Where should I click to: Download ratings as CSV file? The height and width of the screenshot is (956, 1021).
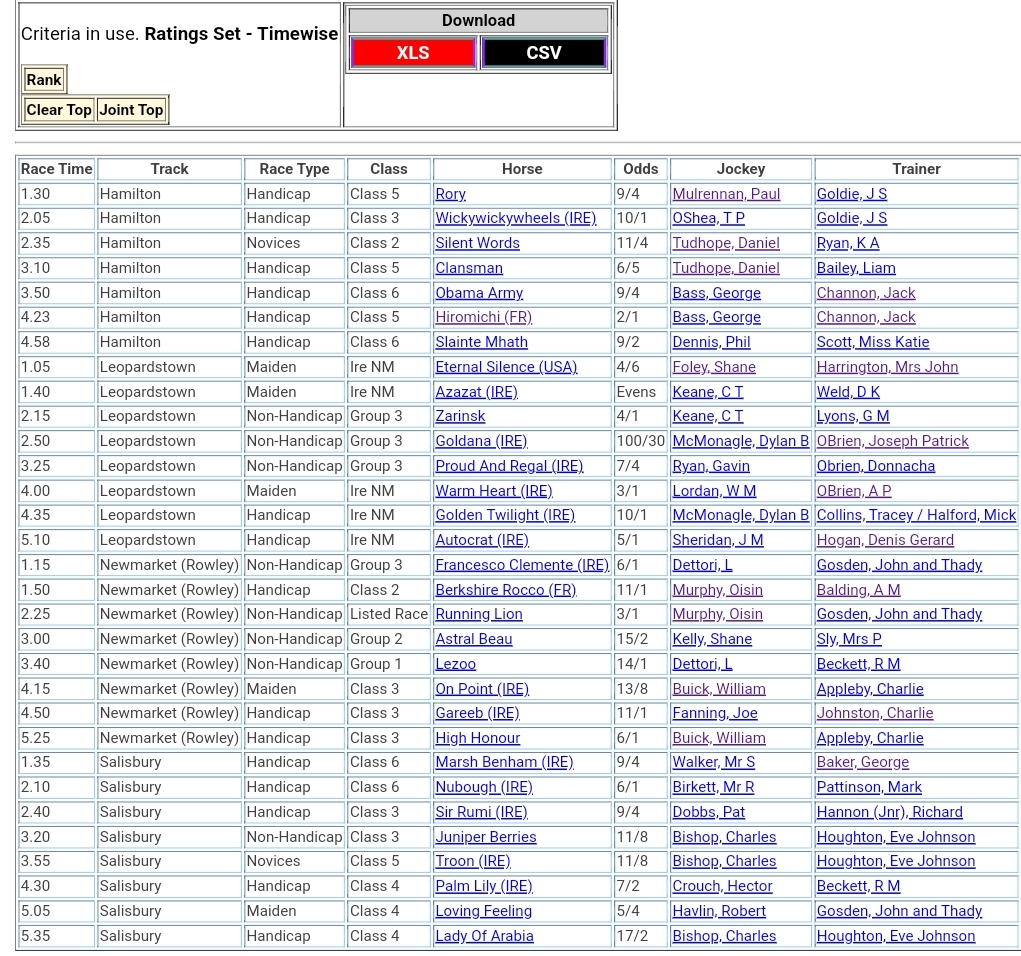543,53
